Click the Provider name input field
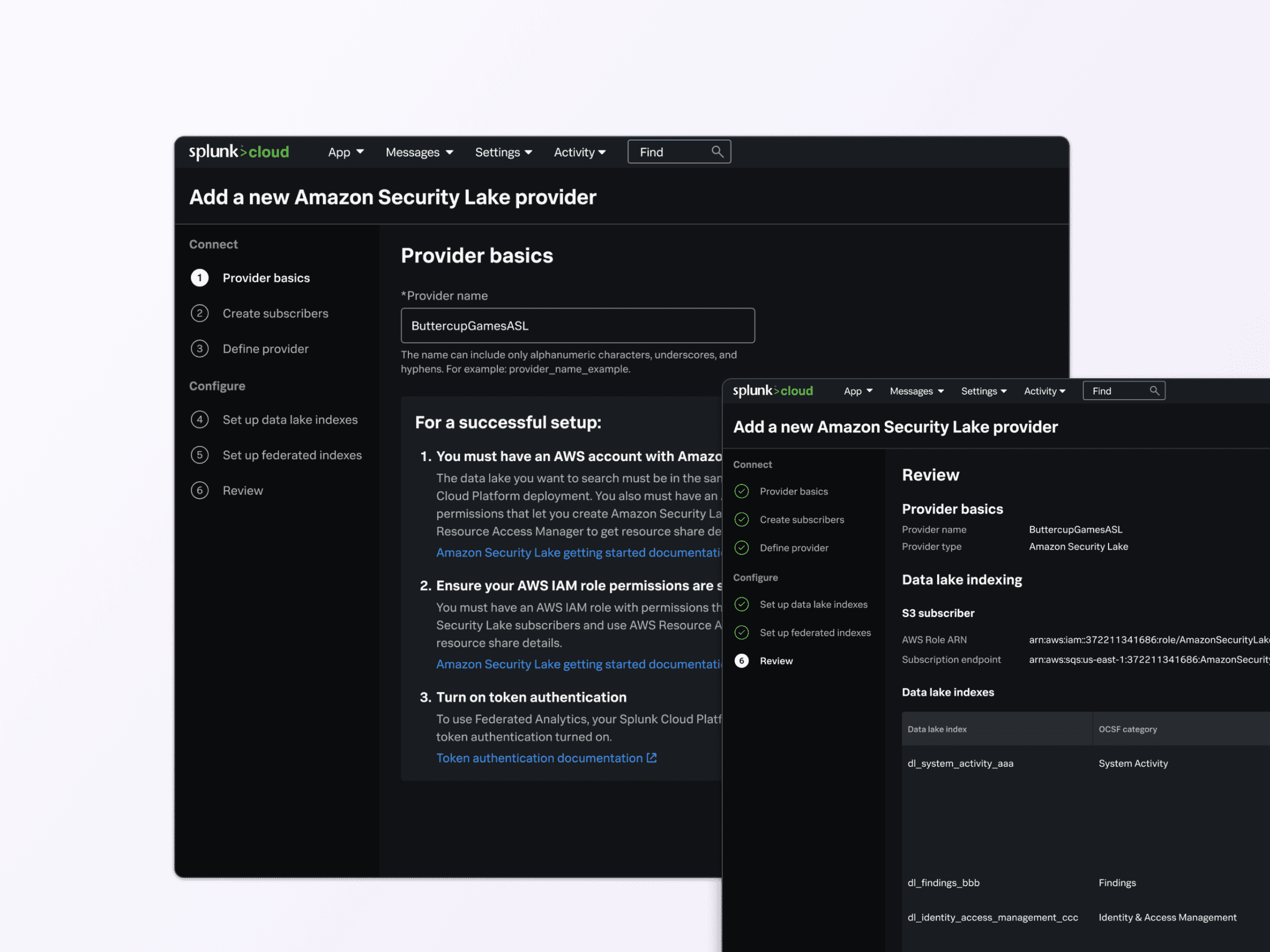 pyautogui.click(x=577, y=325)
